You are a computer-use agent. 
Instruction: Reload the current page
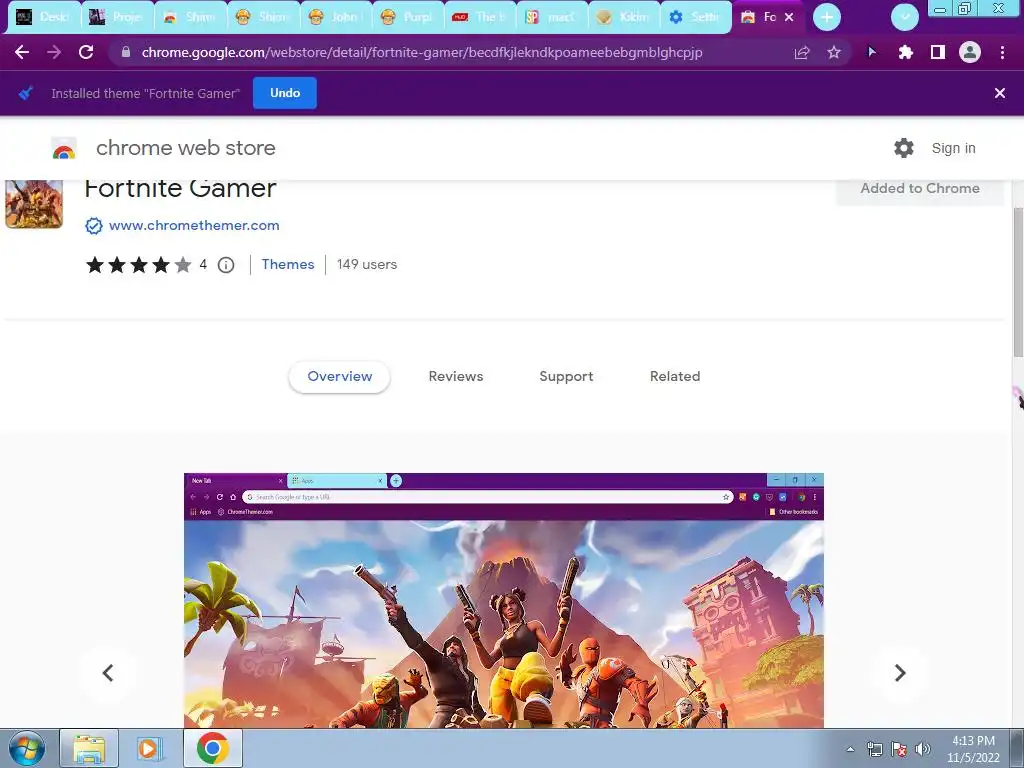coord(86,52)
